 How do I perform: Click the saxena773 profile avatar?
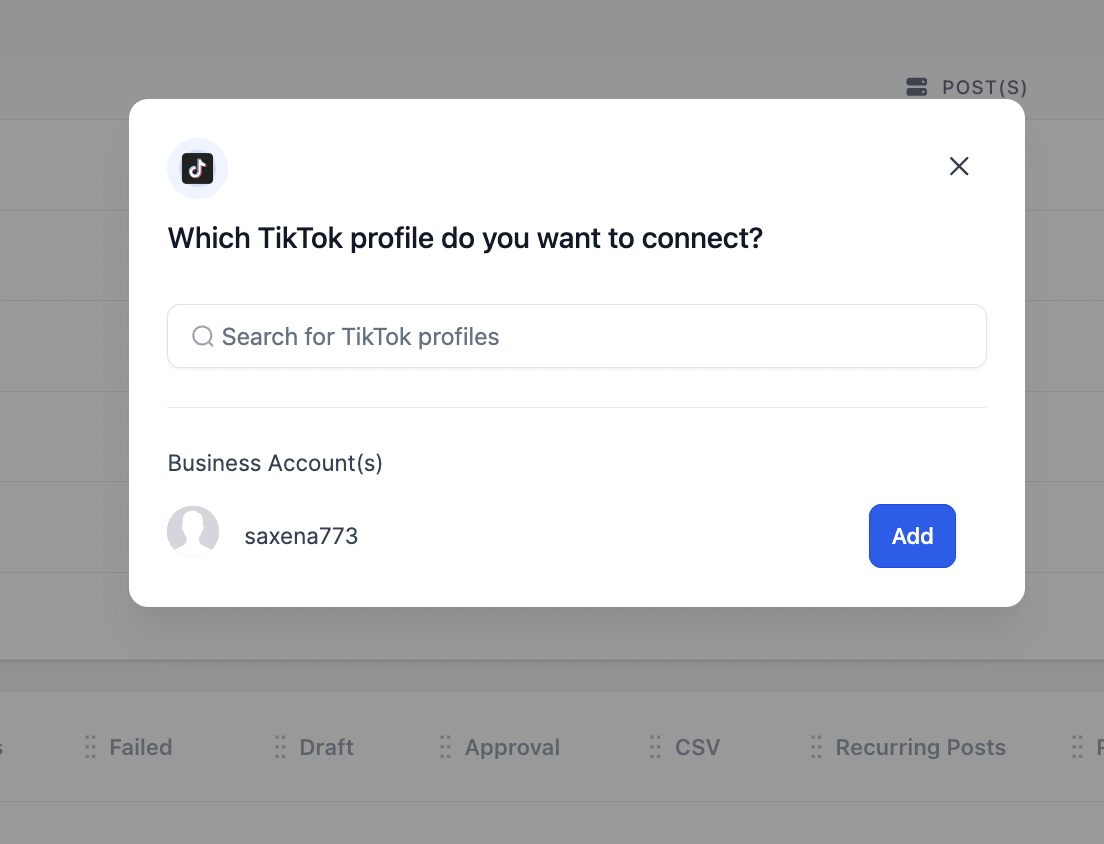193,531
